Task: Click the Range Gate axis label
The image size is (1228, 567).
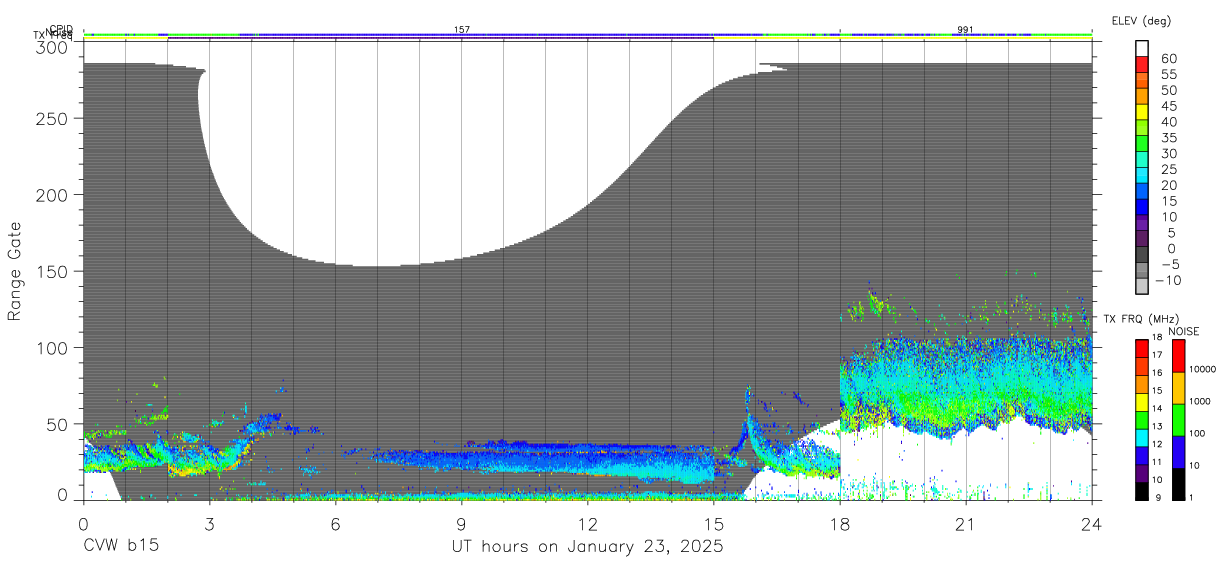Action: (15, 272)
